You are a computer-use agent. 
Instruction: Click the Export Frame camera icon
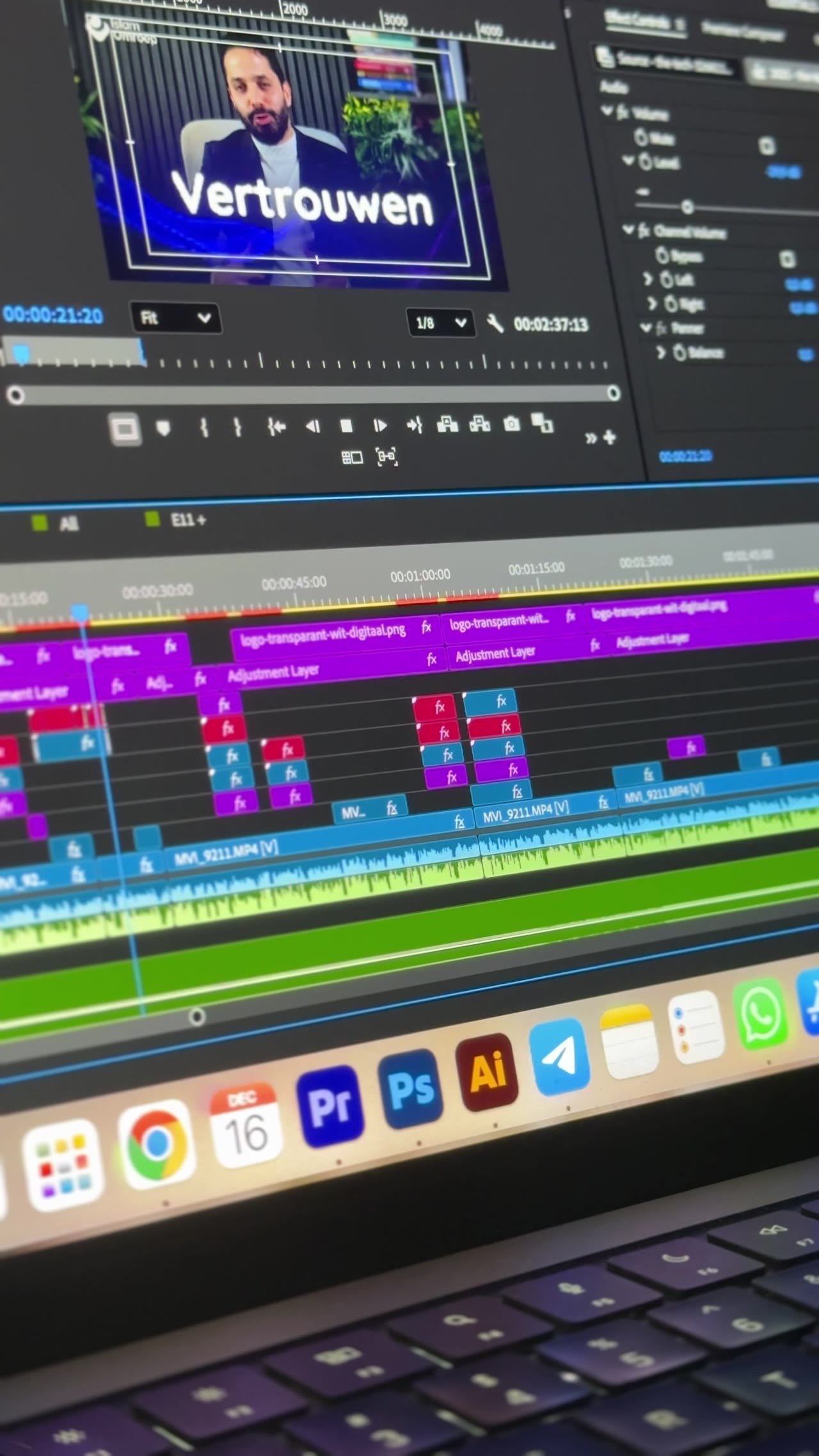coord(512,423)
